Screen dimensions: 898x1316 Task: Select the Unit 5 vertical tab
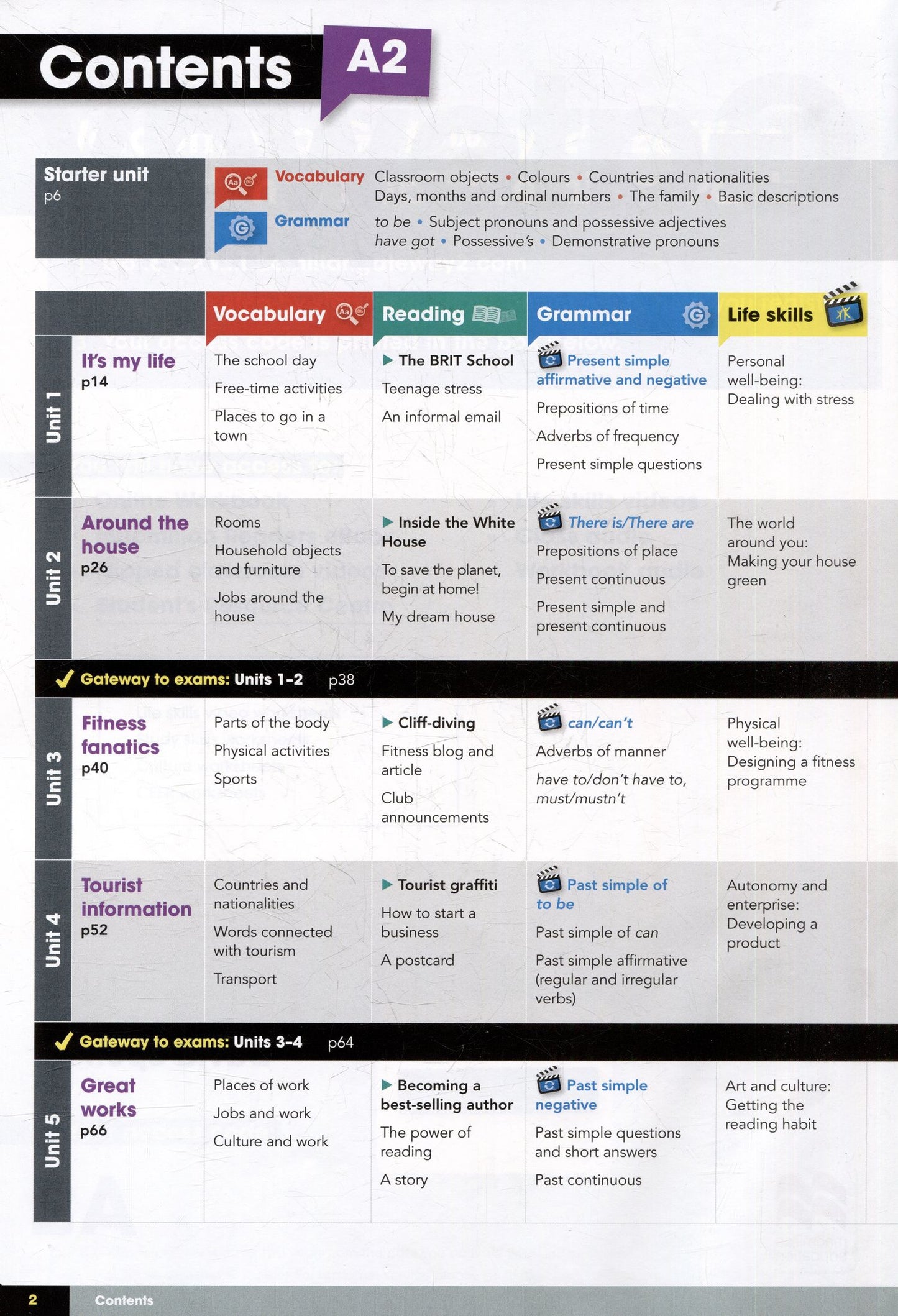click(52, 1141)
